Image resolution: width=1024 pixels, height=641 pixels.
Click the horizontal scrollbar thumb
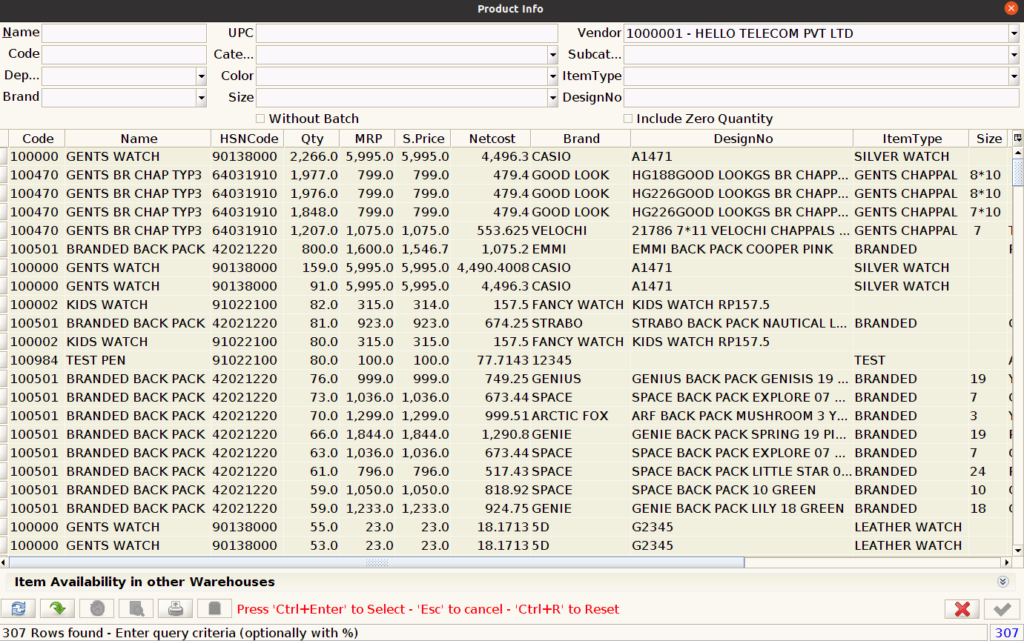tap(377, 562)
